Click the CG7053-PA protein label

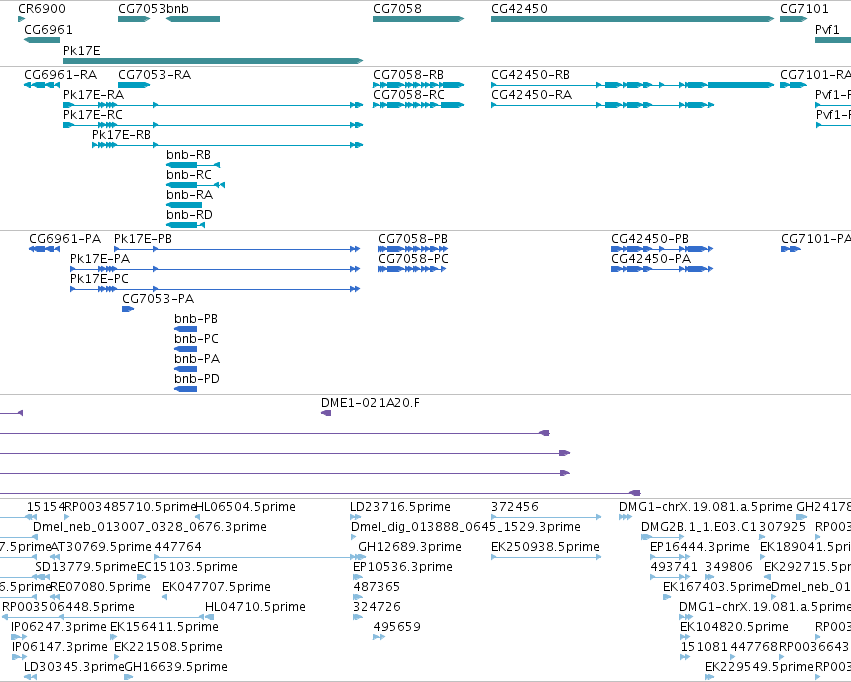(x=158, y=299)
